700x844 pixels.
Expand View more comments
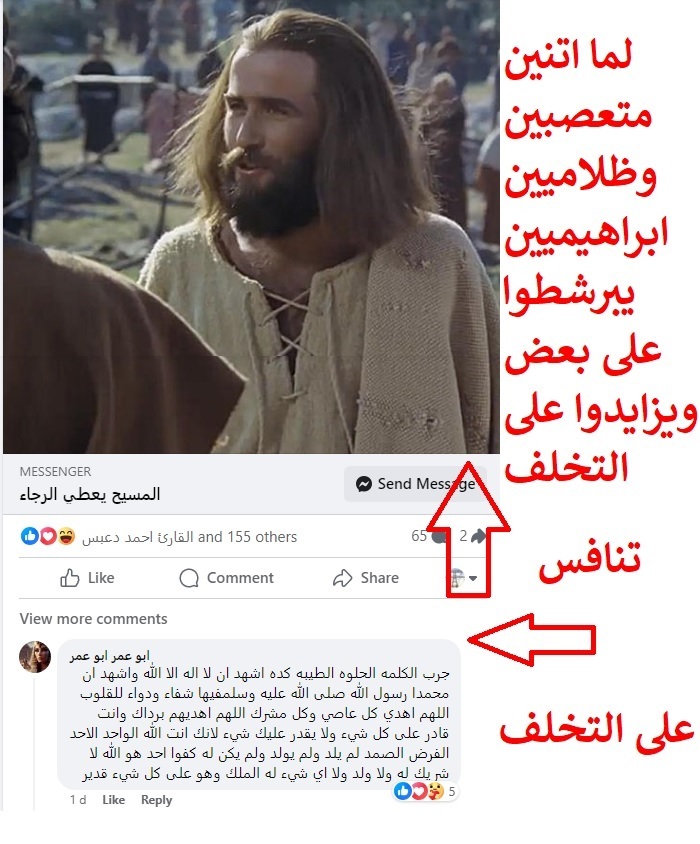[x=93, y=618]
